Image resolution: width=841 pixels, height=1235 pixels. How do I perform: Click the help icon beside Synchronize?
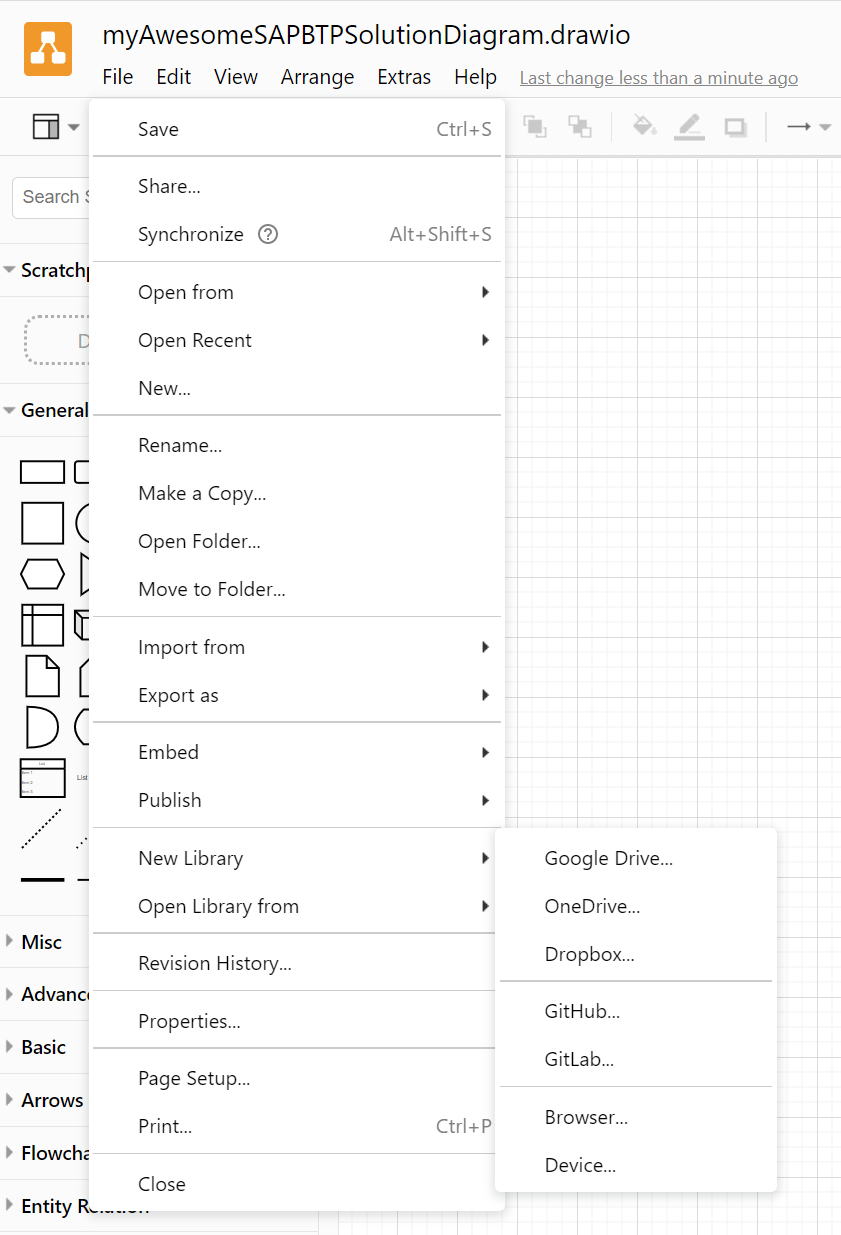[268, 234]
